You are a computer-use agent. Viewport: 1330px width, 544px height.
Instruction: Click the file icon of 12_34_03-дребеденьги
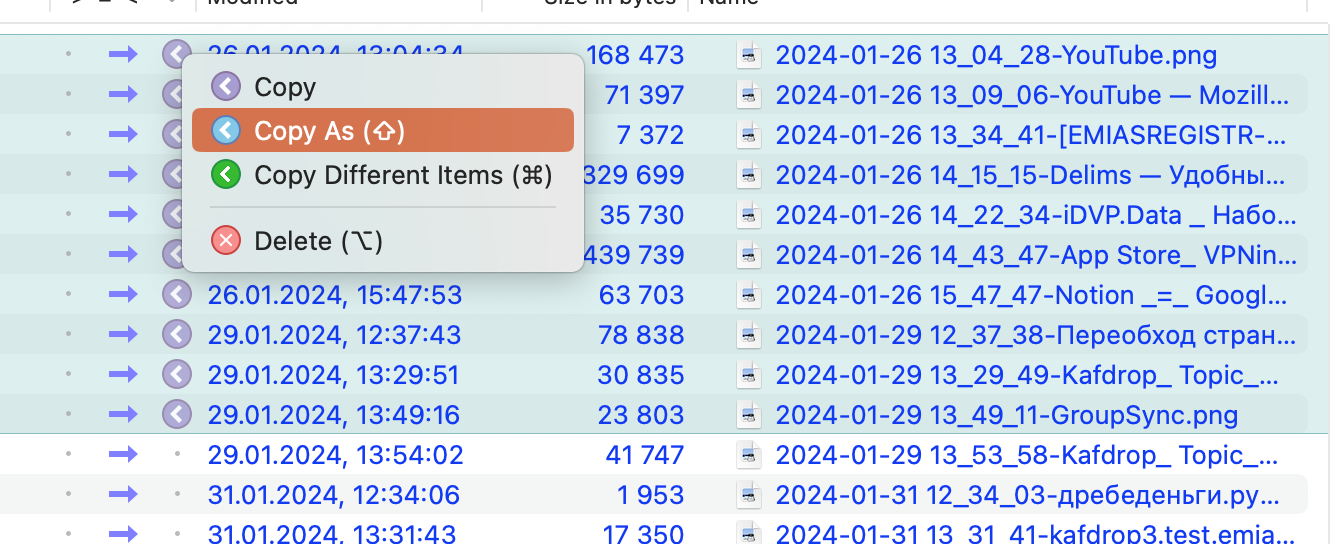pyautogui.click(x=749, y=495)
